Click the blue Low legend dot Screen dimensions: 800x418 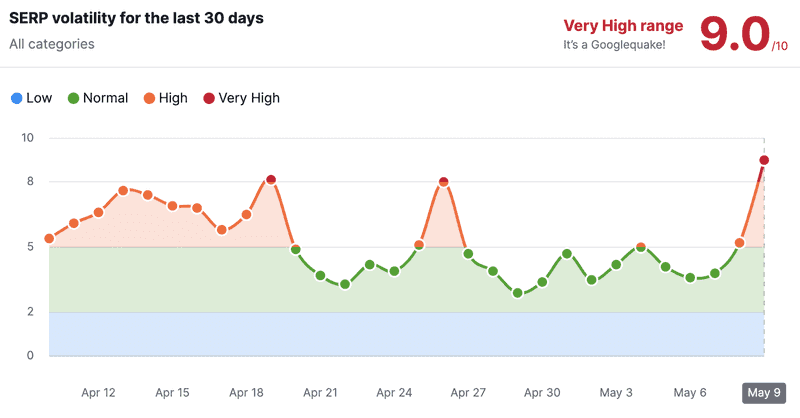click(17, 99)
